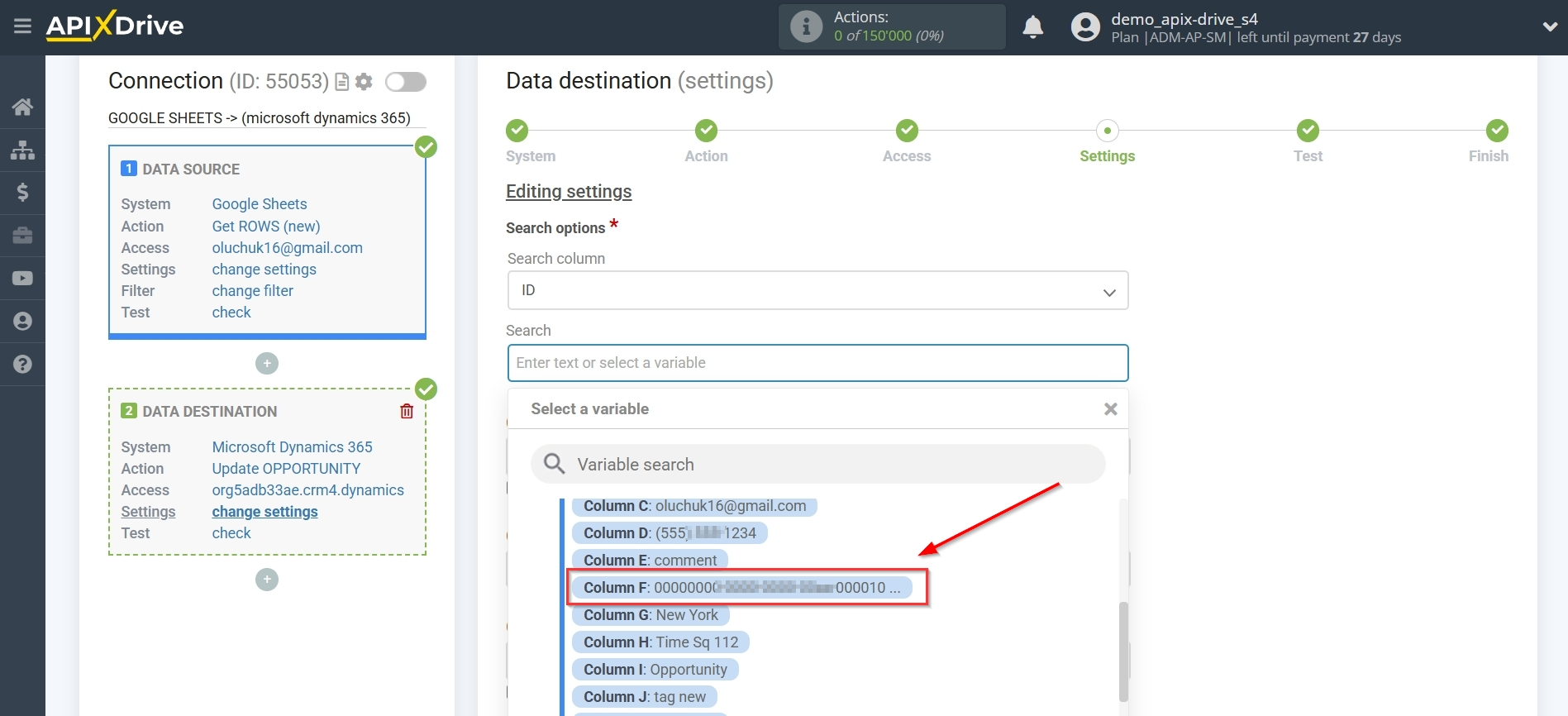Click the user avatar icon
The image size is (1568, 716).
pos(1085,27)
